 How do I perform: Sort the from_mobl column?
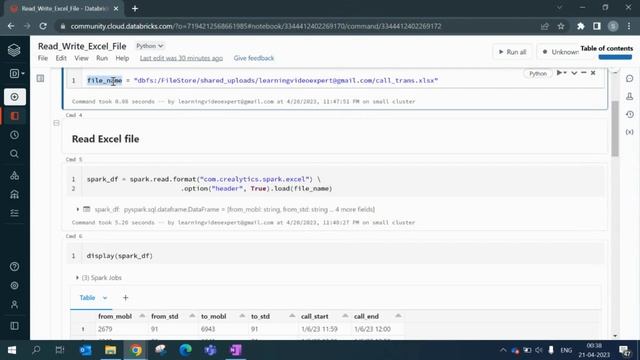click(142, 316)
